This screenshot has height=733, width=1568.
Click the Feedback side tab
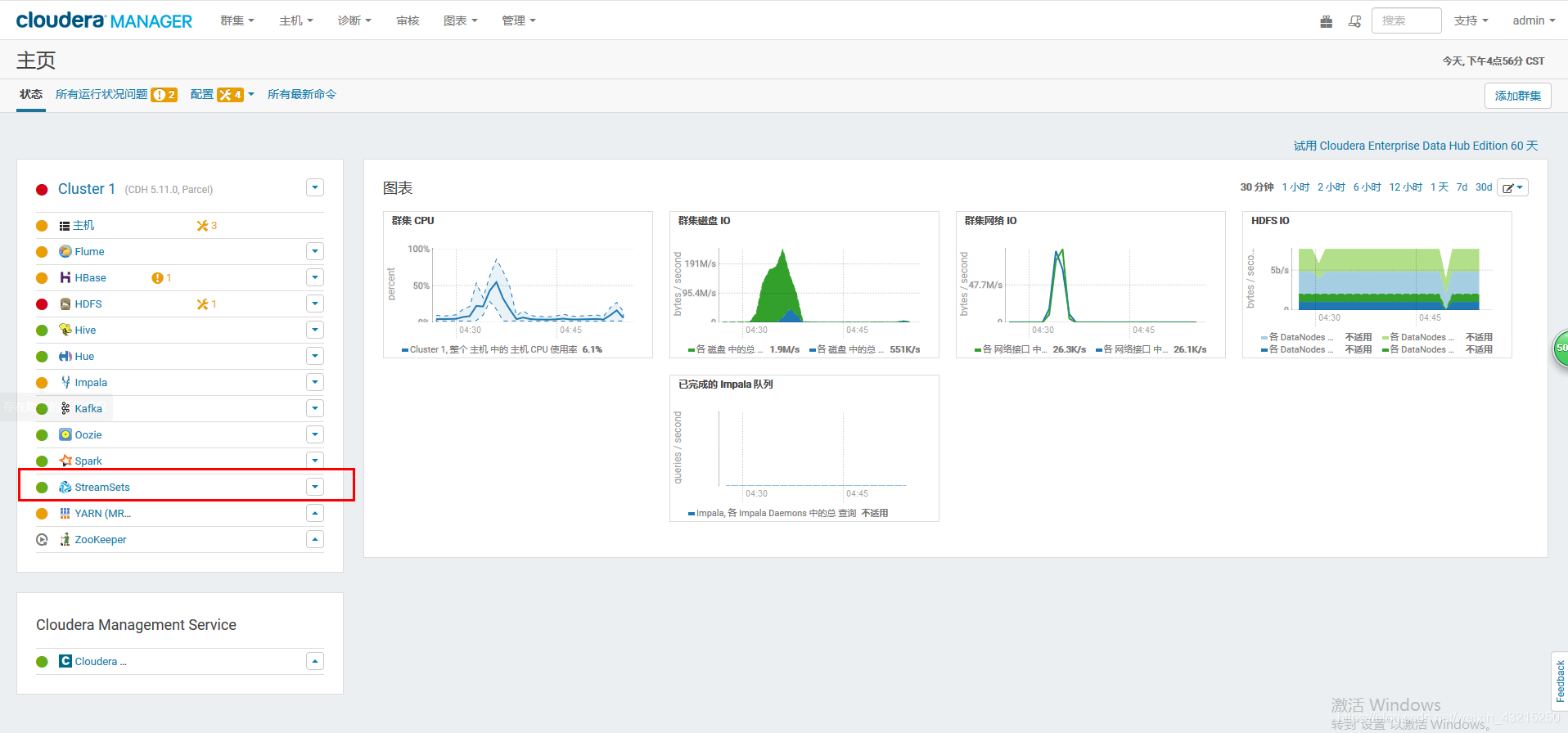pos(1560,681)
